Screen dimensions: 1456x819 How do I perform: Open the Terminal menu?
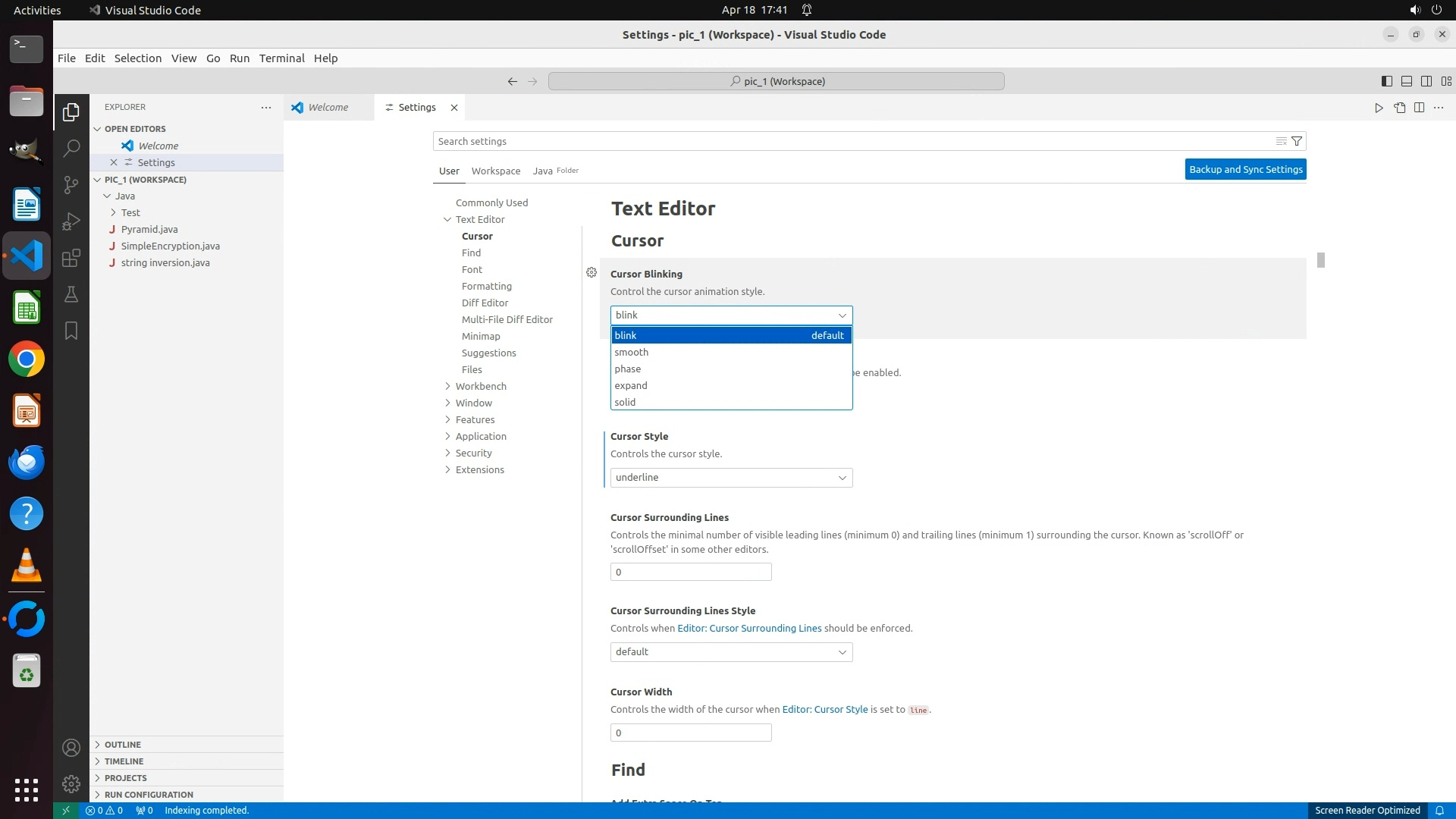pyautogui.click(x=281, y=58)
